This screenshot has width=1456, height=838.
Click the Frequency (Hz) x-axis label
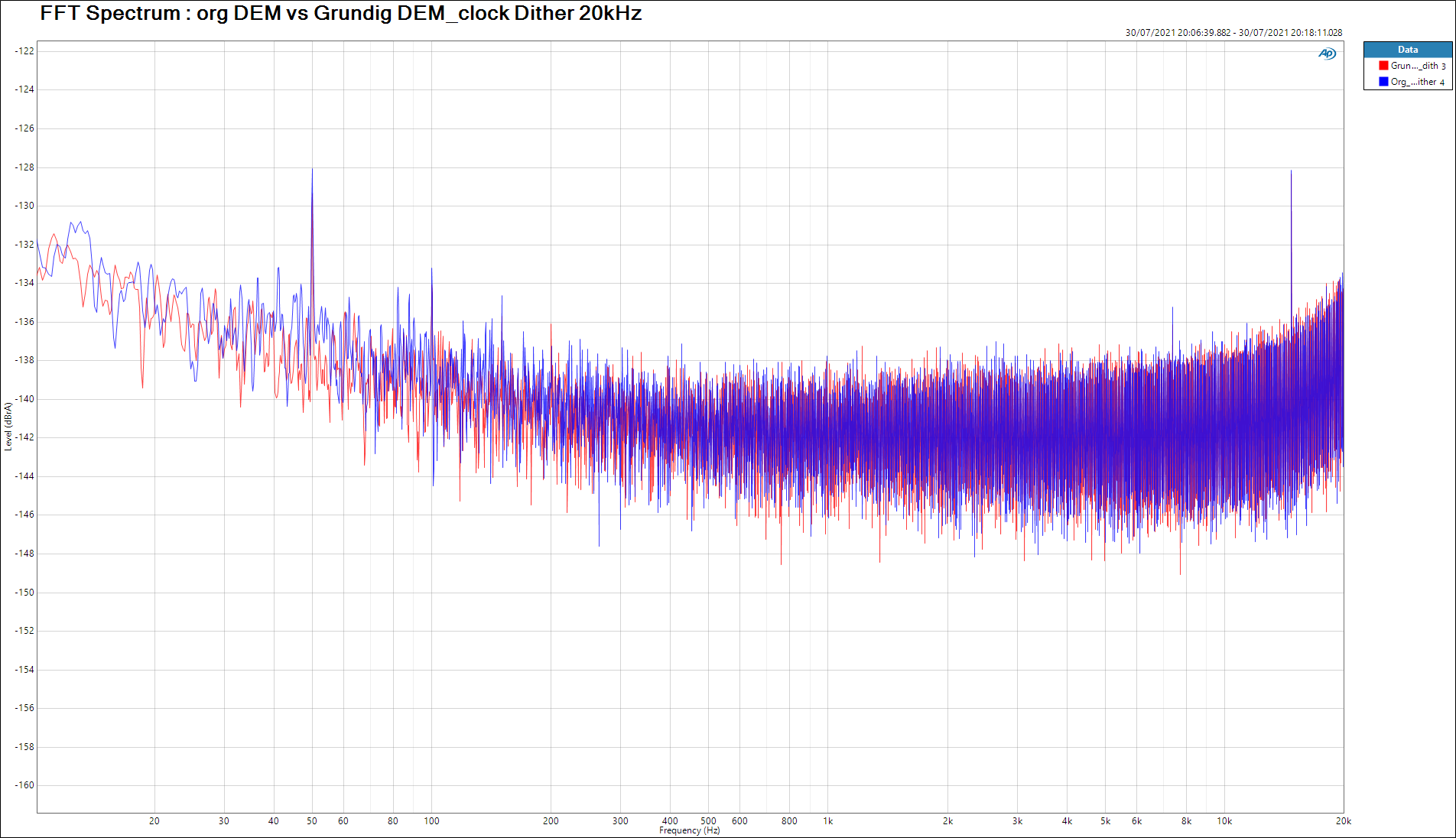point(689,830)
